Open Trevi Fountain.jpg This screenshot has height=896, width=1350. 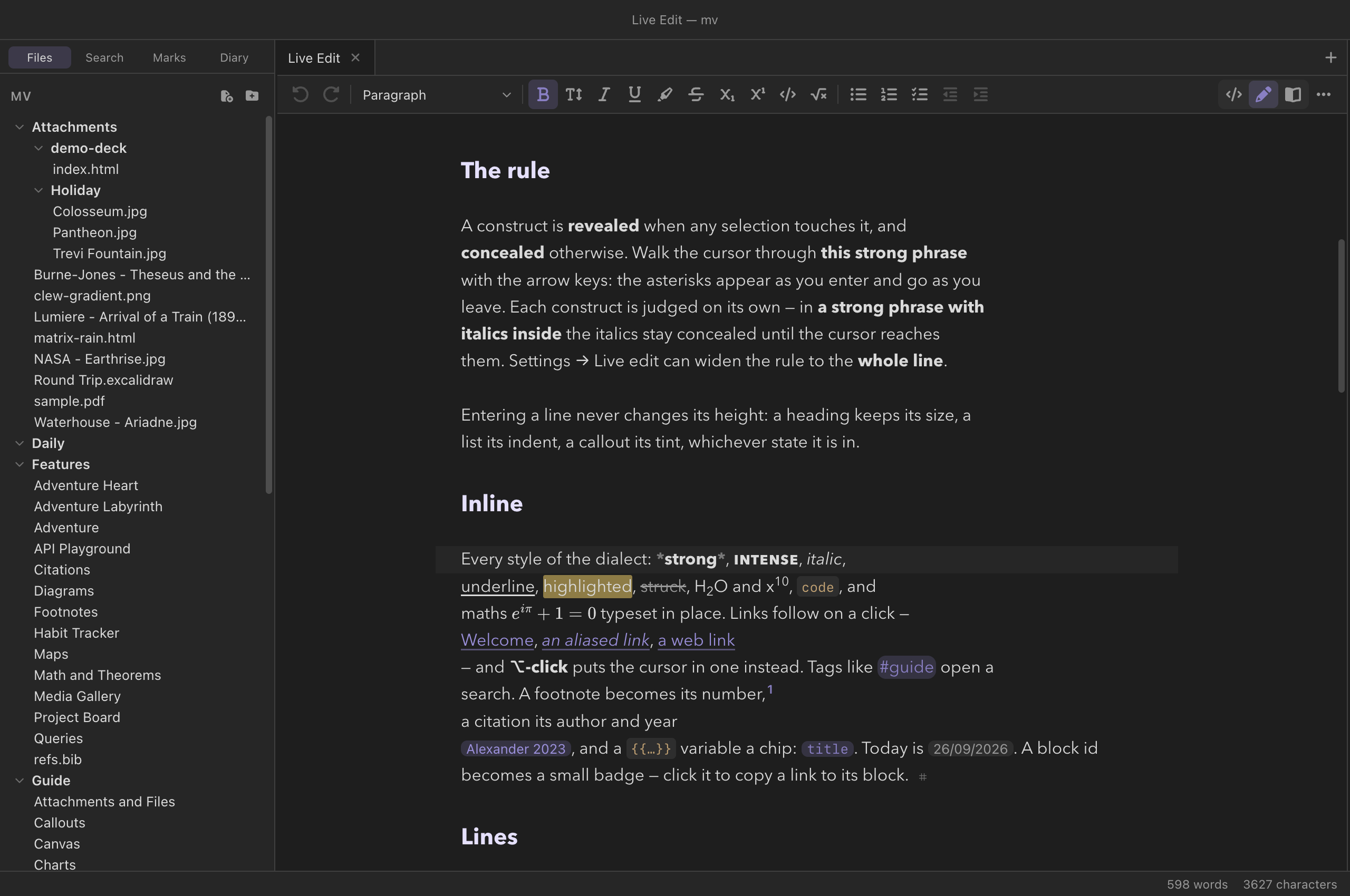[x=109, y=254]
